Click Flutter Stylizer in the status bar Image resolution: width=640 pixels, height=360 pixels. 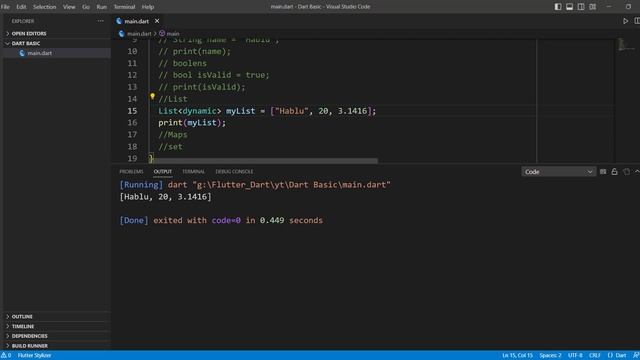tap(34, 356)
